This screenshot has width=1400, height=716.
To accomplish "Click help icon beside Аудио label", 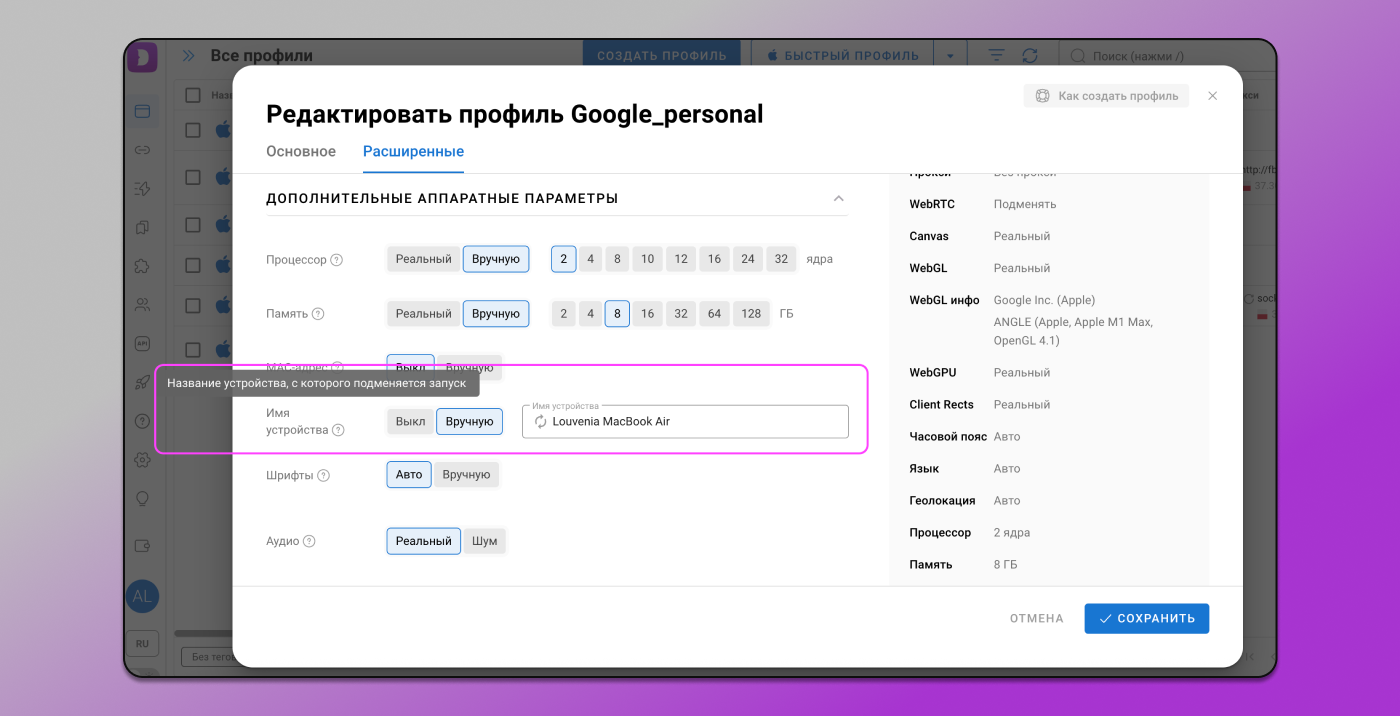I will 309,542.
